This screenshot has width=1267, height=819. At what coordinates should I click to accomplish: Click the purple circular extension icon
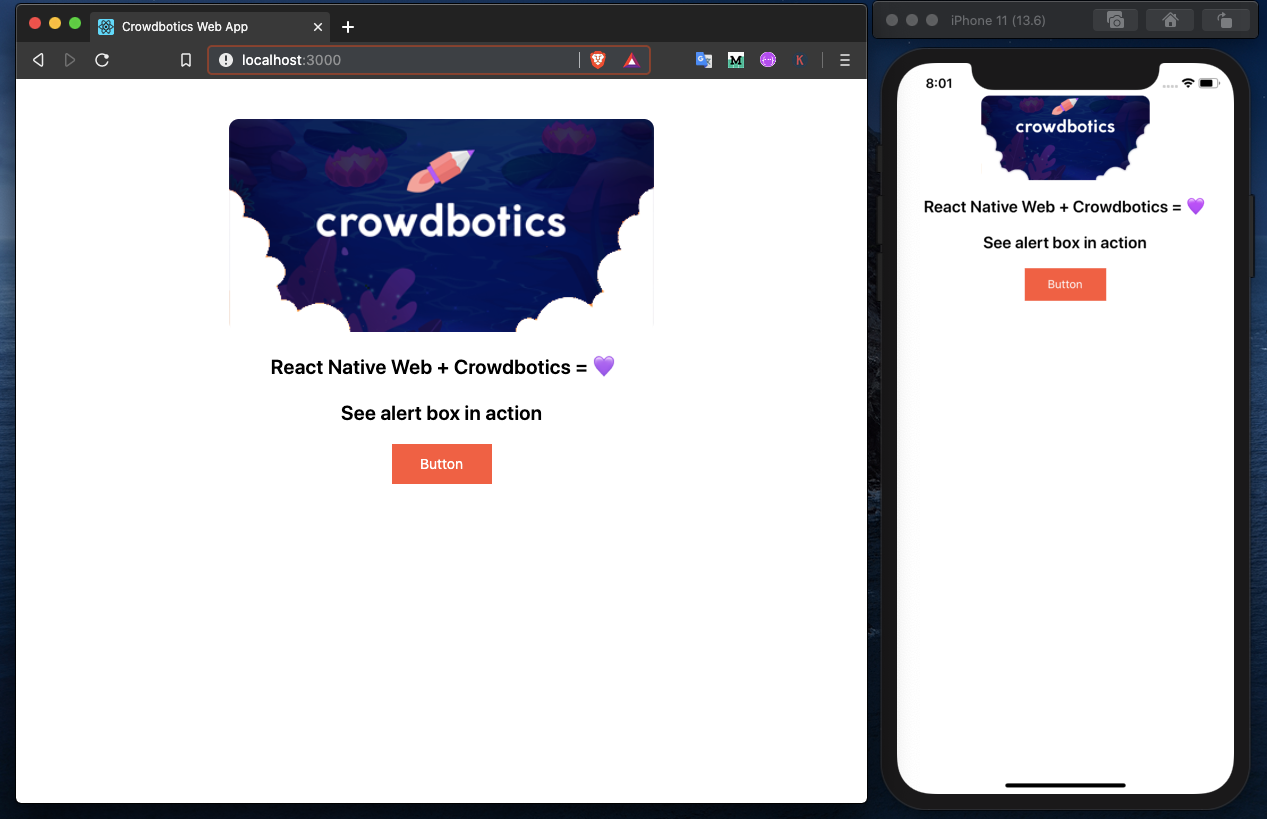(768, 59)
